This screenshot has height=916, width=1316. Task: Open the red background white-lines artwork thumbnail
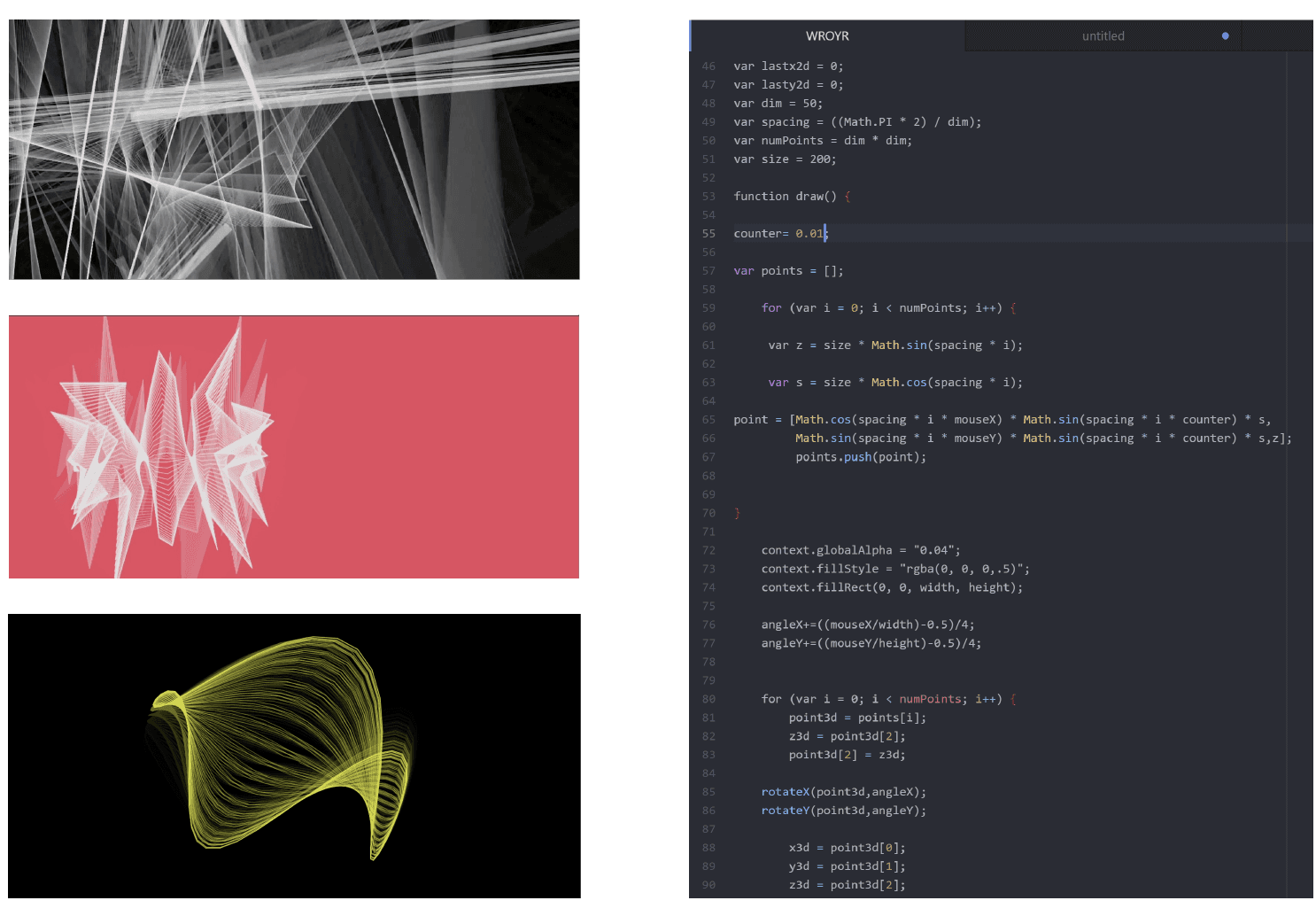(x=294, y=447)
